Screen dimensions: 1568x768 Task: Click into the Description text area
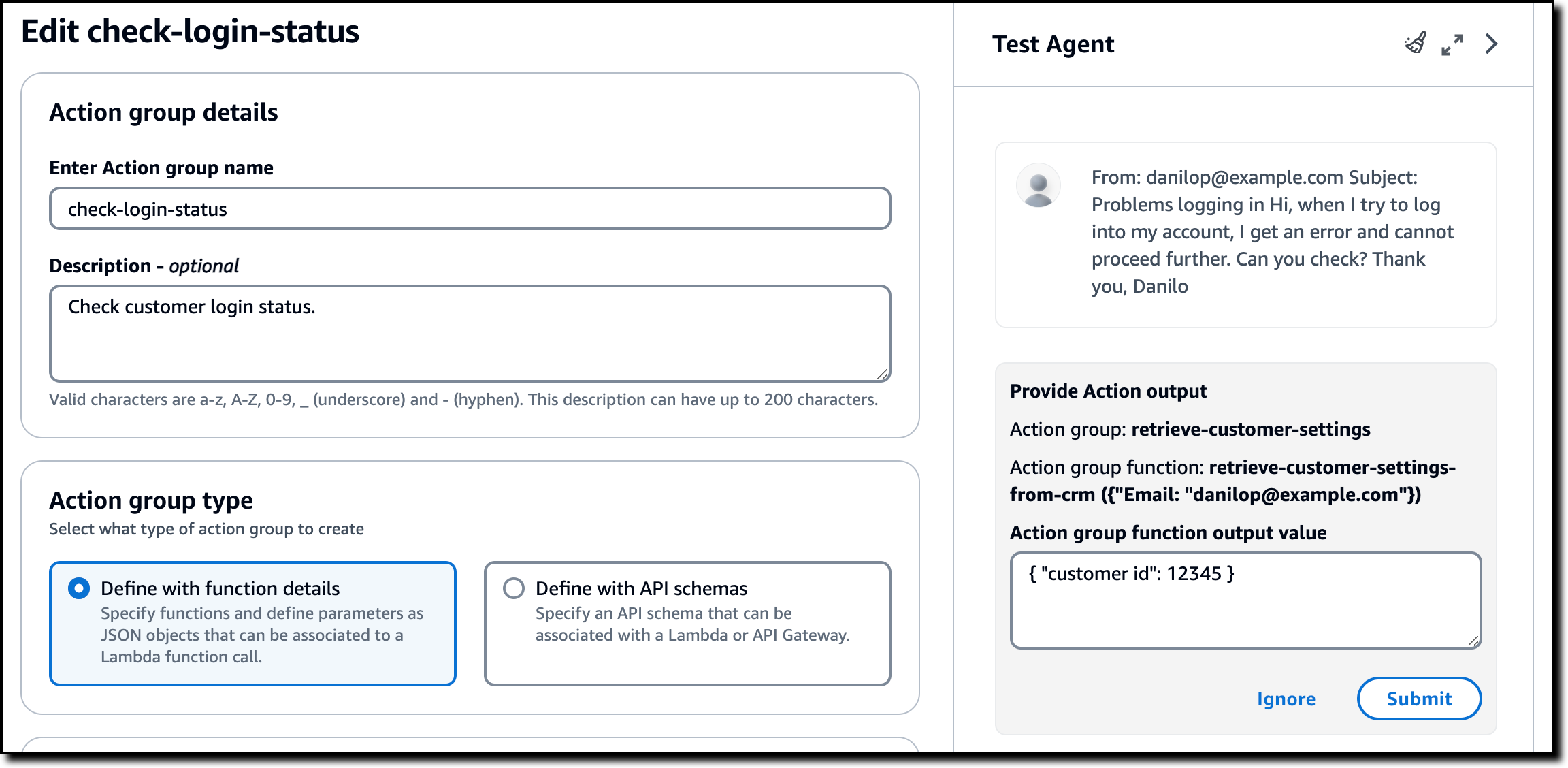(x=470, y=334)
